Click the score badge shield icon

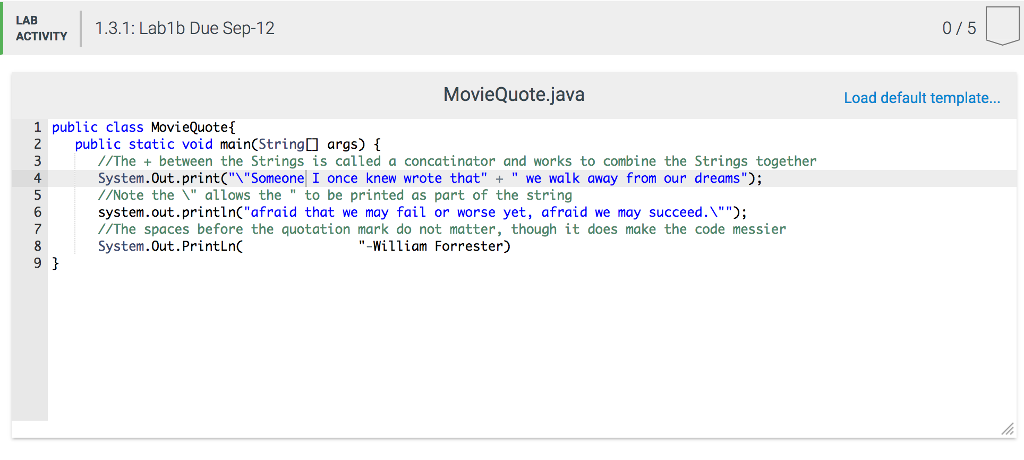tap(1001, 27)
